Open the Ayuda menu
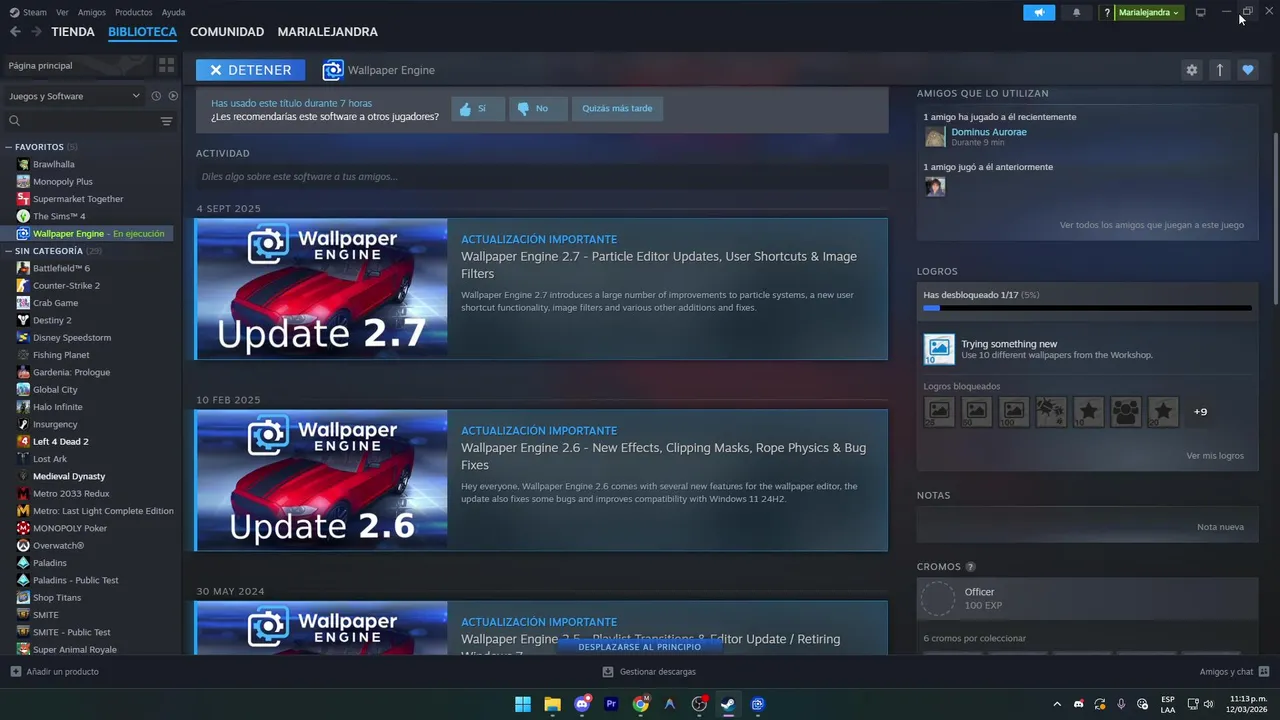 [x=173, y=12]
